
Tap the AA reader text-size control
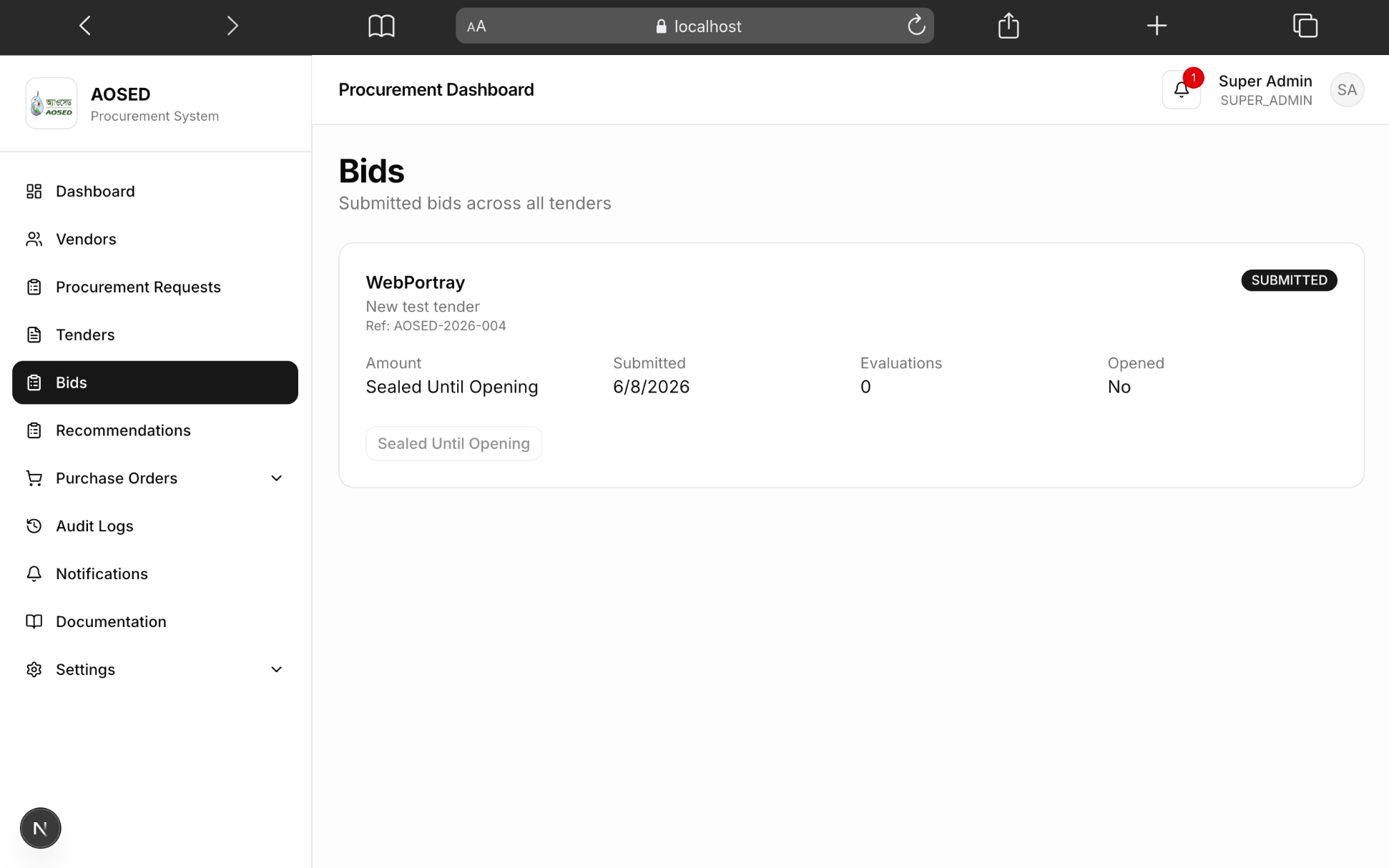(x=476, y=26)
